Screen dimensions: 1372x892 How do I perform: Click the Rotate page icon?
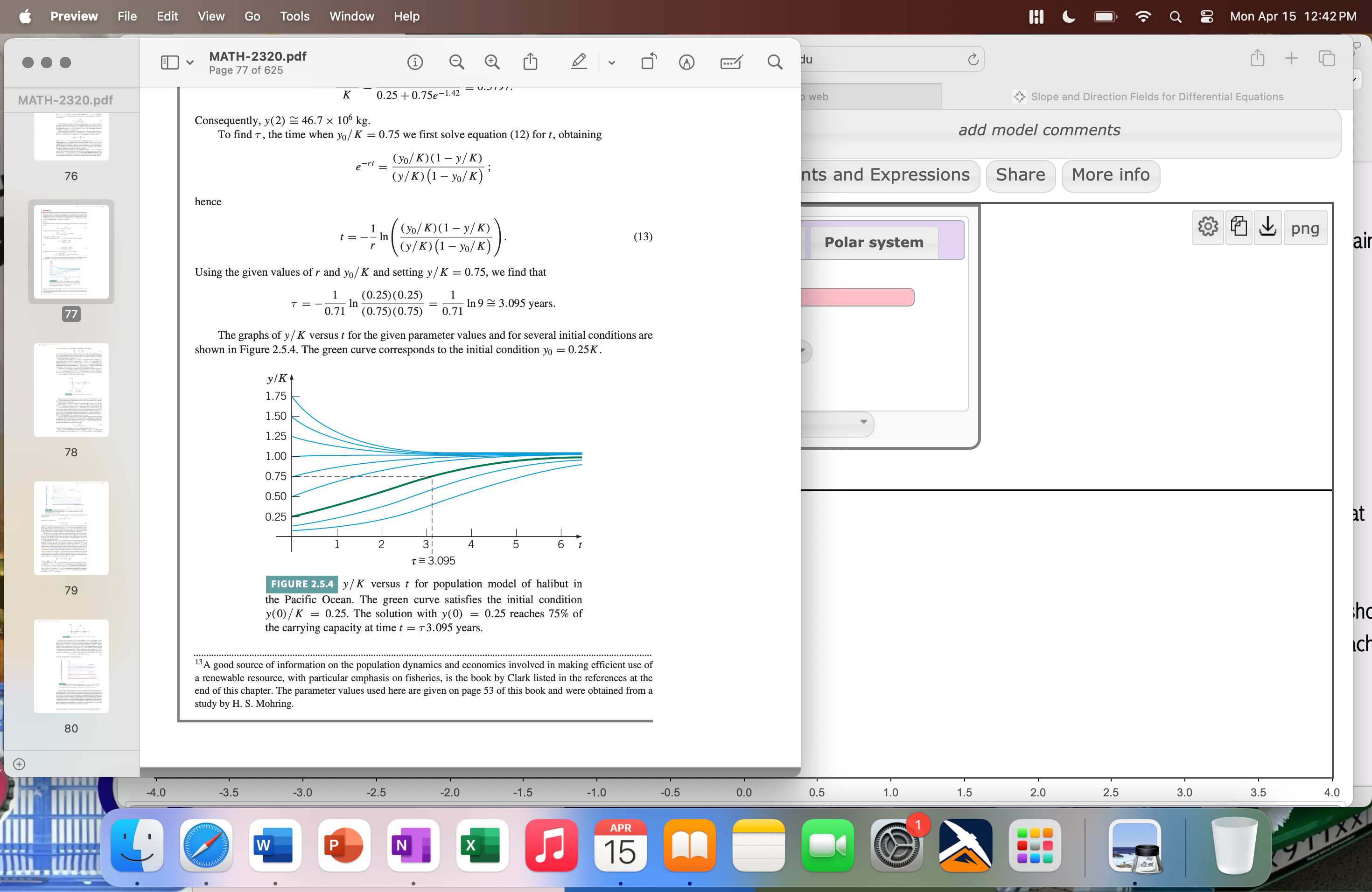(649, 62)
